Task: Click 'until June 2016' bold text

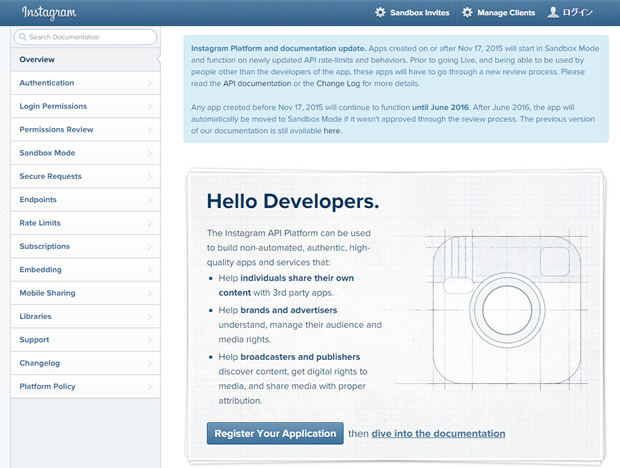Action: tap(440, 107)
